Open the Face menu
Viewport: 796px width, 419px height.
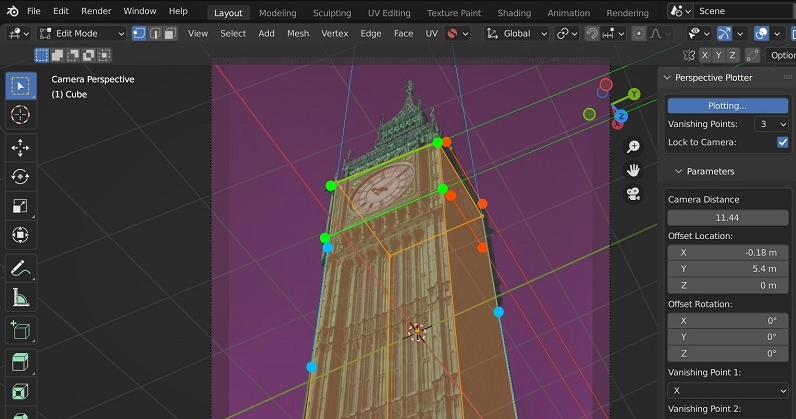click(404, 34)
